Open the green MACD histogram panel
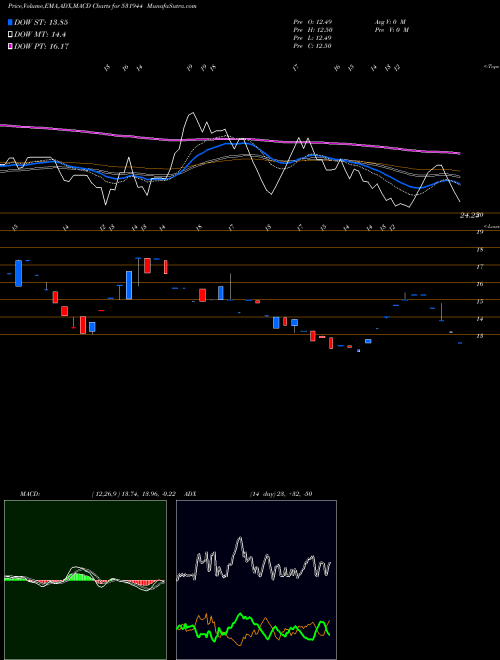 point(85,580)
